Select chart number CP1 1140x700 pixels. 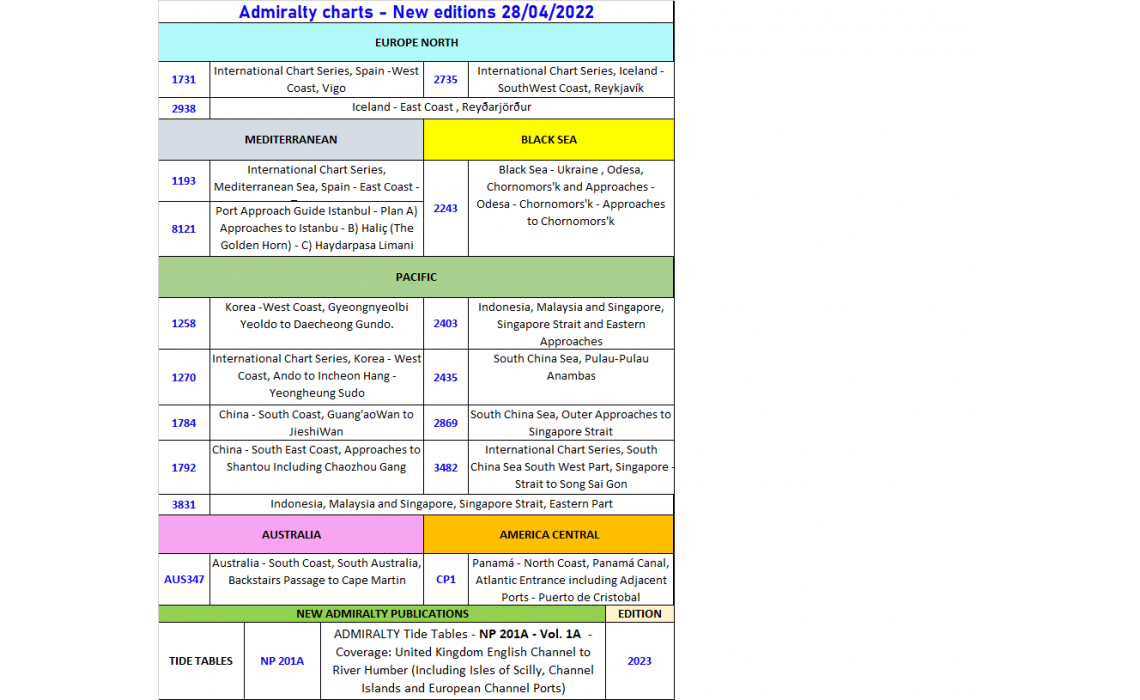(446, 579)
